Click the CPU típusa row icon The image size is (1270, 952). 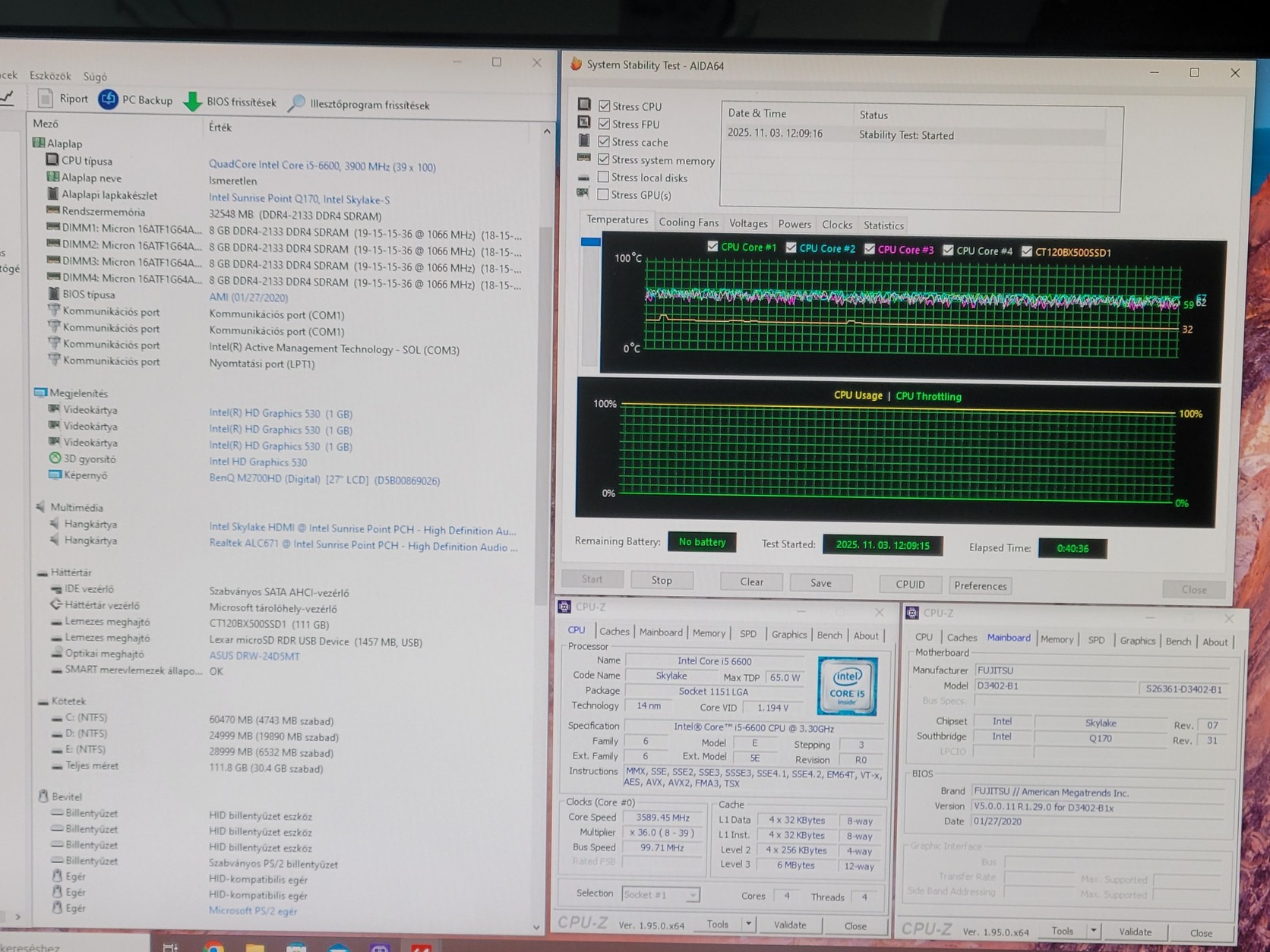[52, 160]
